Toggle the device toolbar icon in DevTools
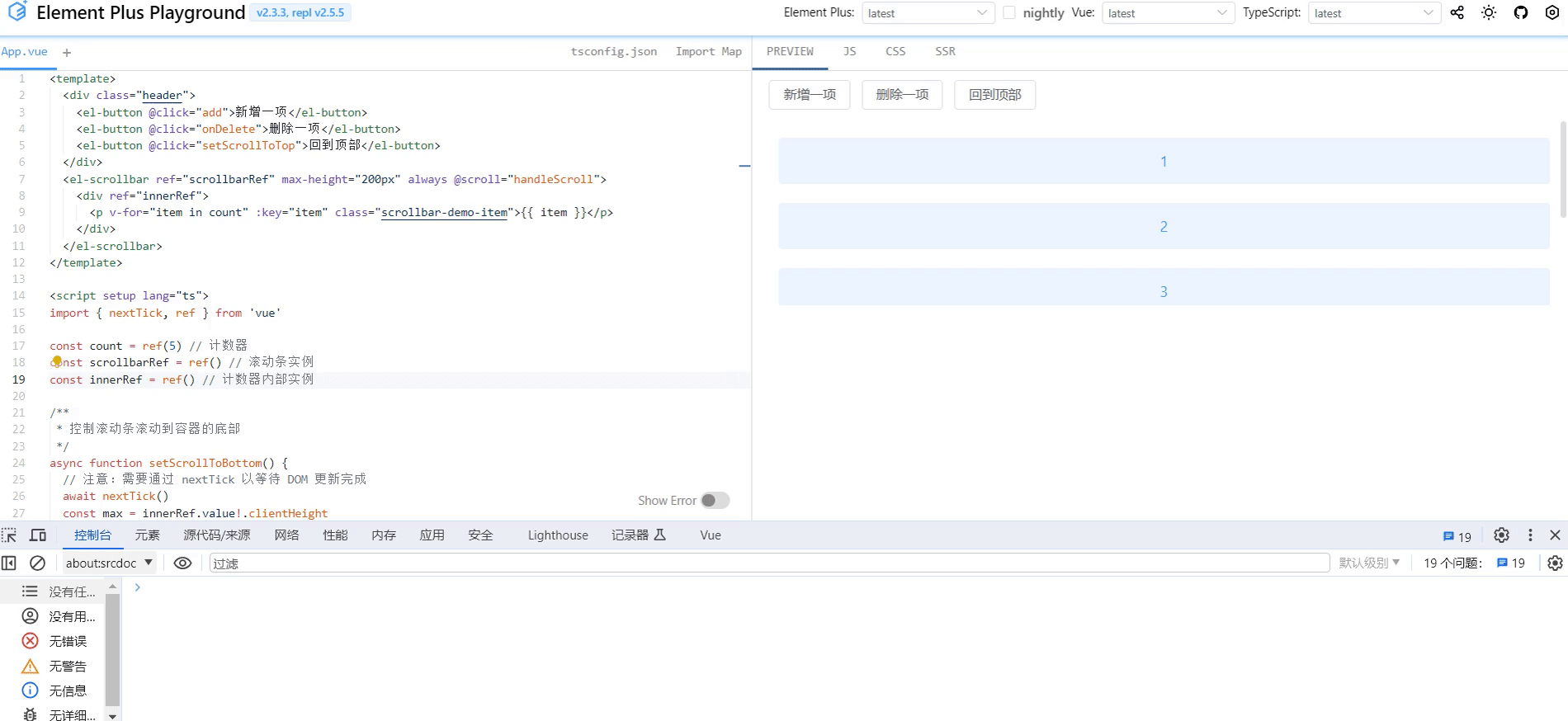Screen dimensions: 1568x721 pos(38,535)
